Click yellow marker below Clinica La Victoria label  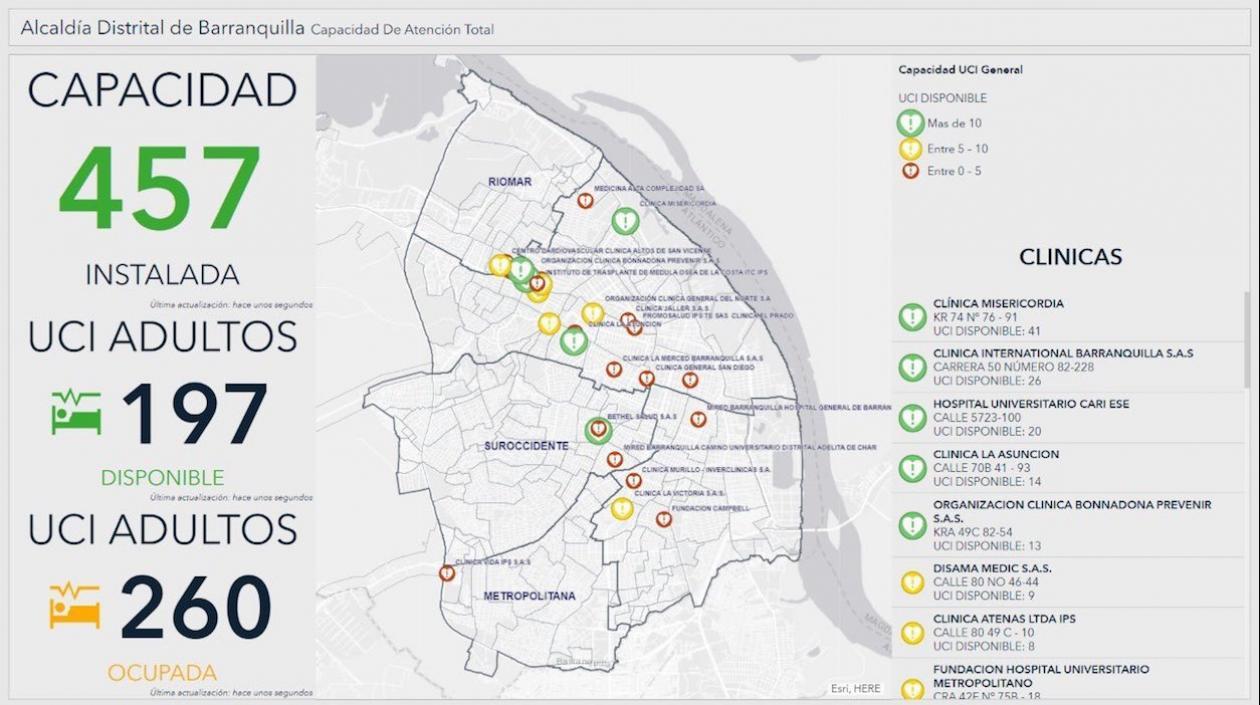click(x=622, y=509)
